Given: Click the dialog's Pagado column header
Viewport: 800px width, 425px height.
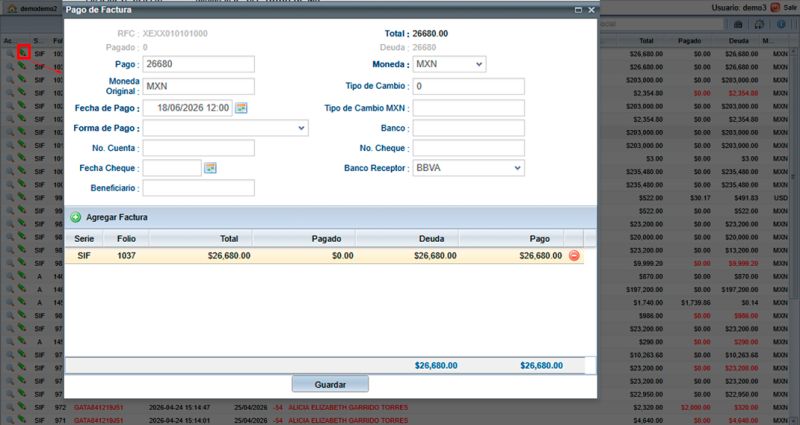Looking at the screenshot, I should pyautogui.click(x=305, y=238).
